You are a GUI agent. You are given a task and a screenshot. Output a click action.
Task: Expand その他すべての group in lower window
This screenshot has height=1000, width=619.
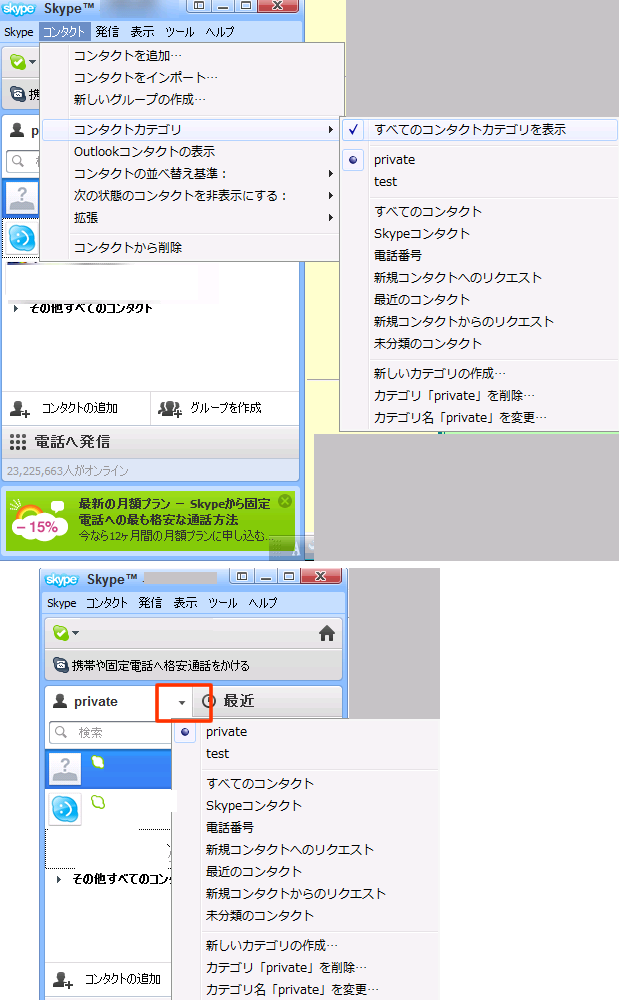pyautogui.click(x=59, y=879)
